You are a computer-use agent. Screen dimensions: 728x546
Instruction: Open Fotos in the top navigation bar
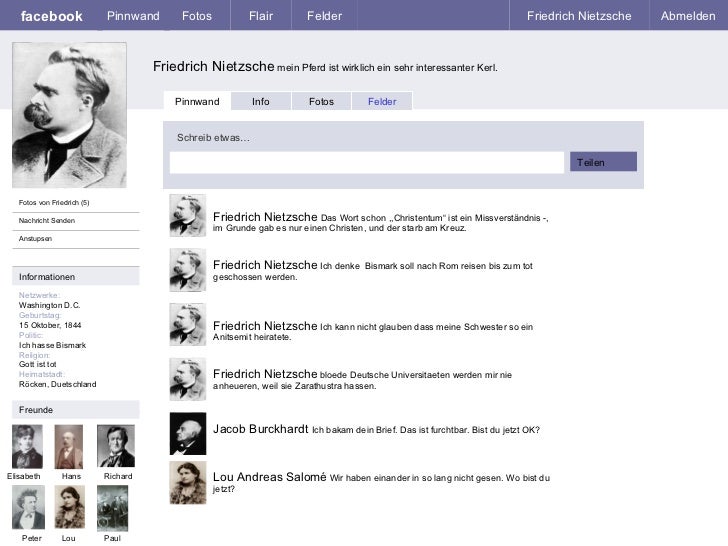tap(197, 16)
